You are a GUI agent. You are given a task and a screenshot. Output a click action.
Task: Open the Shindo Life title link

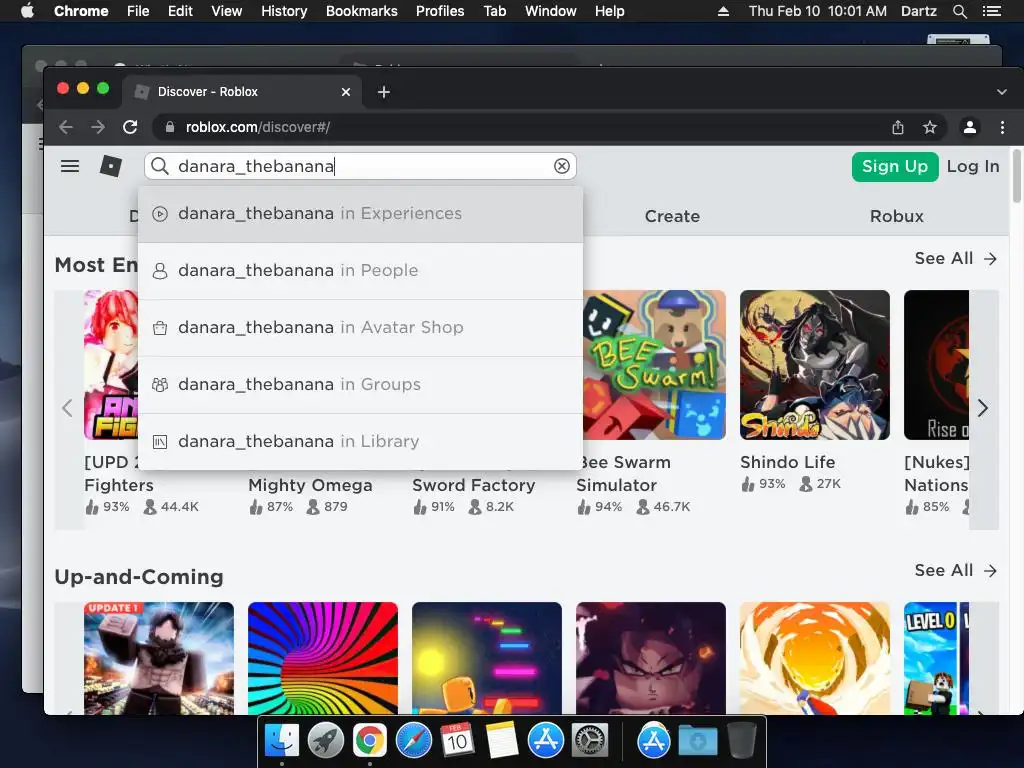pos(788,462)
